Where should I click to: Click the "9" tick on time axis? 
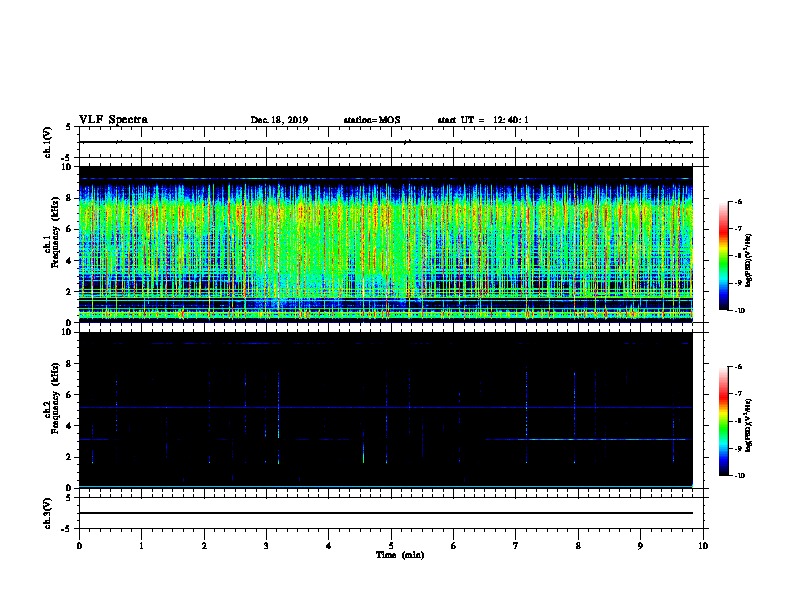click(640, 546)
